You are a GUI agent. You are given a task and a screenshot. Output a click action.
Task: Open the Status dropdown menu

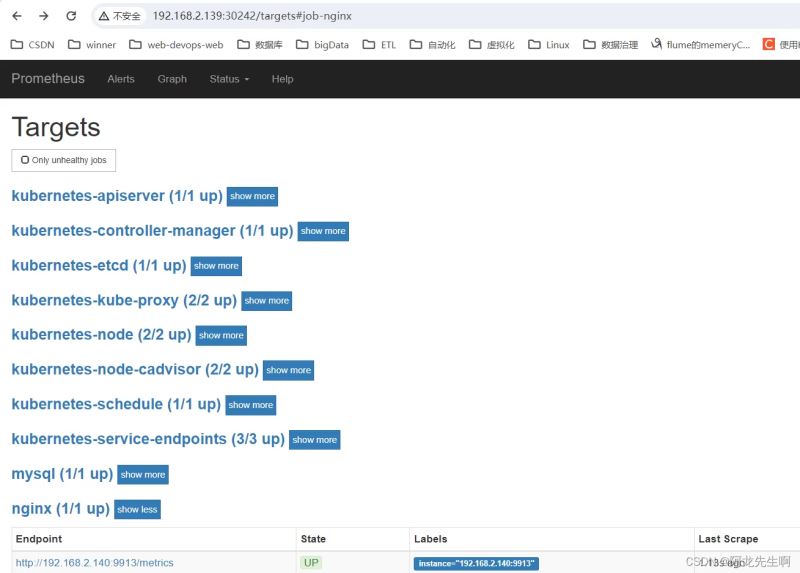click(x=229, y=79)
